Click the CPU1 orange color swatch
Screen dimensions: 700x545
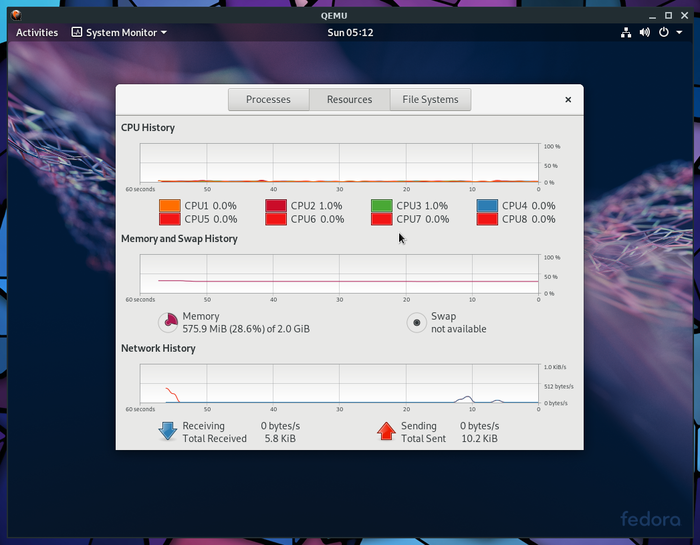pos(169,206)
